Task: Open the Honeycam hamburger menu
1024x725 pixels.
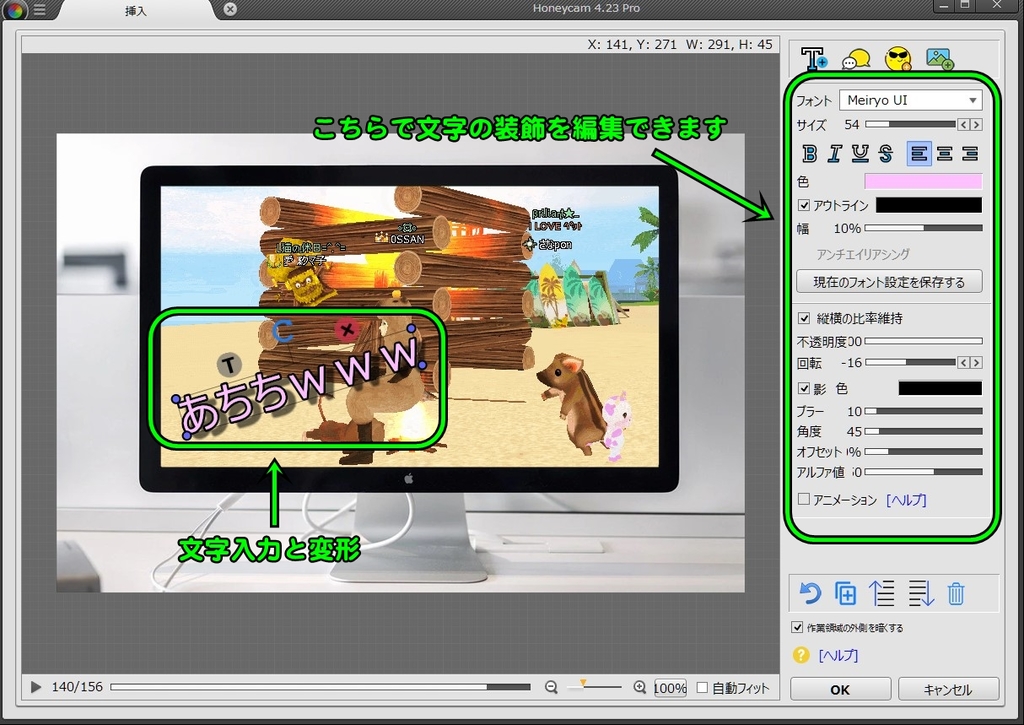Action: (40, 10)
